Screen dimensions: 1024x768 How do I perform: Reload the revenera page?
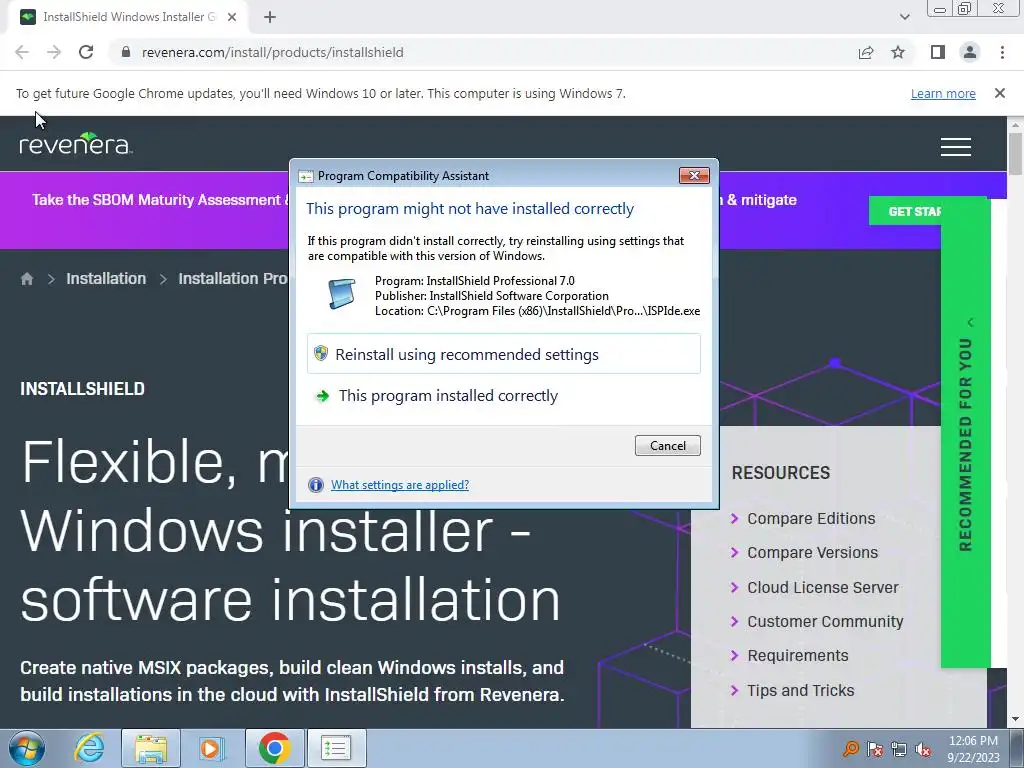(86, 52)
